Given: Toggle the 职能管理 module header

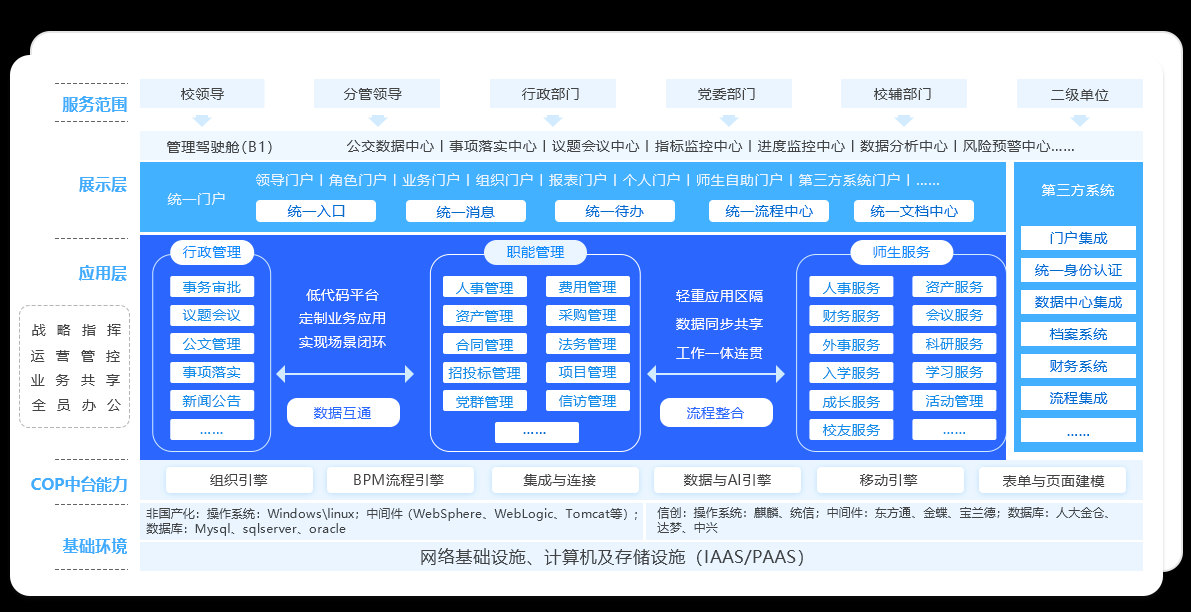Looking at the screenshot, I should tap(535, 252).
